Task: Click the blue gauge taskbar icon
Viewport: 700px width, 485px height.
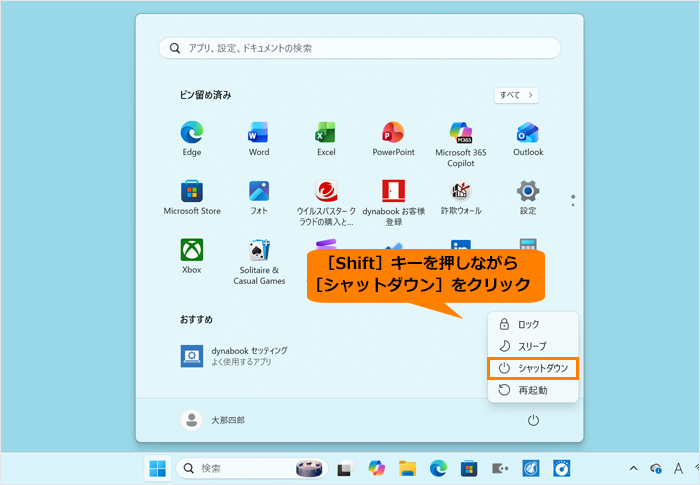Action: (561, 468)
